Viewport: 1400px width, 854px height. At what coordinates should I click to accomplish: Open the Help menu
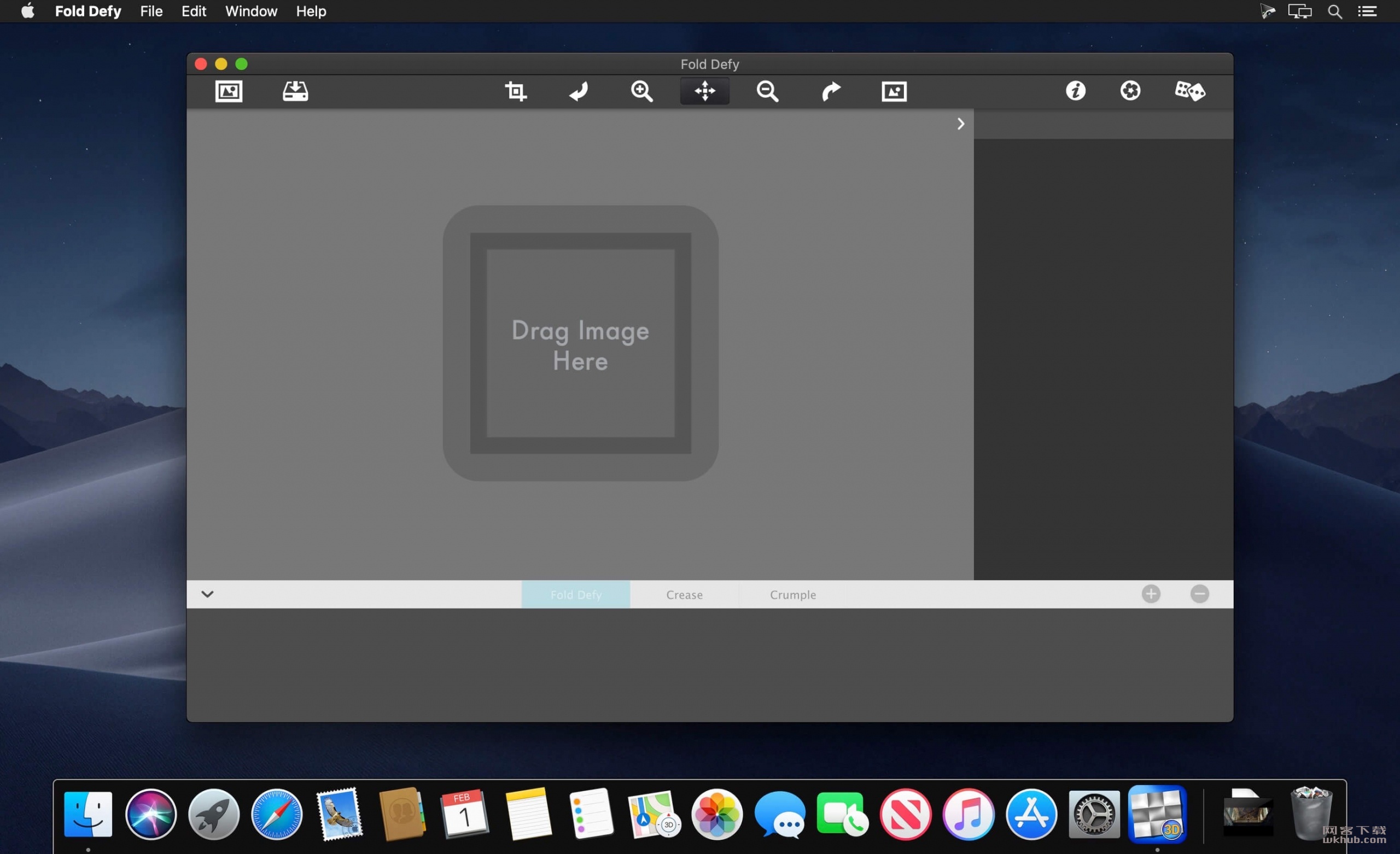311,11
